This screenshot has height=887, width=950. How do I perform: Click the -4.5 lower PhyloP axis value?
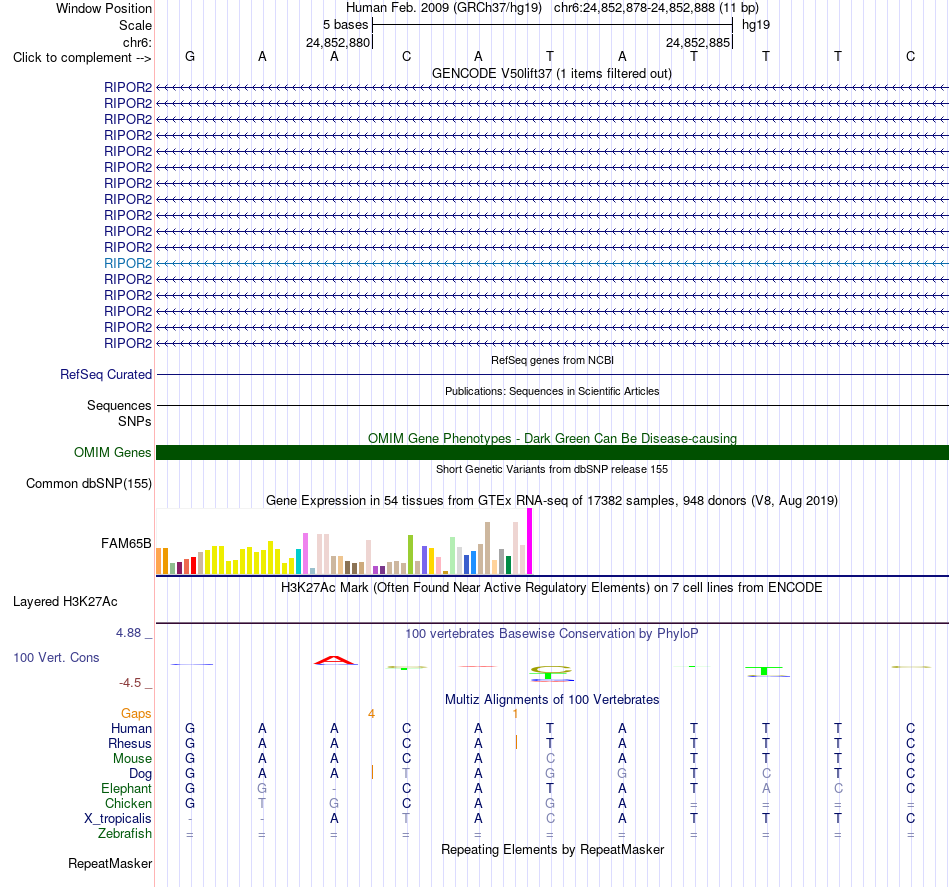pos(130,683)
